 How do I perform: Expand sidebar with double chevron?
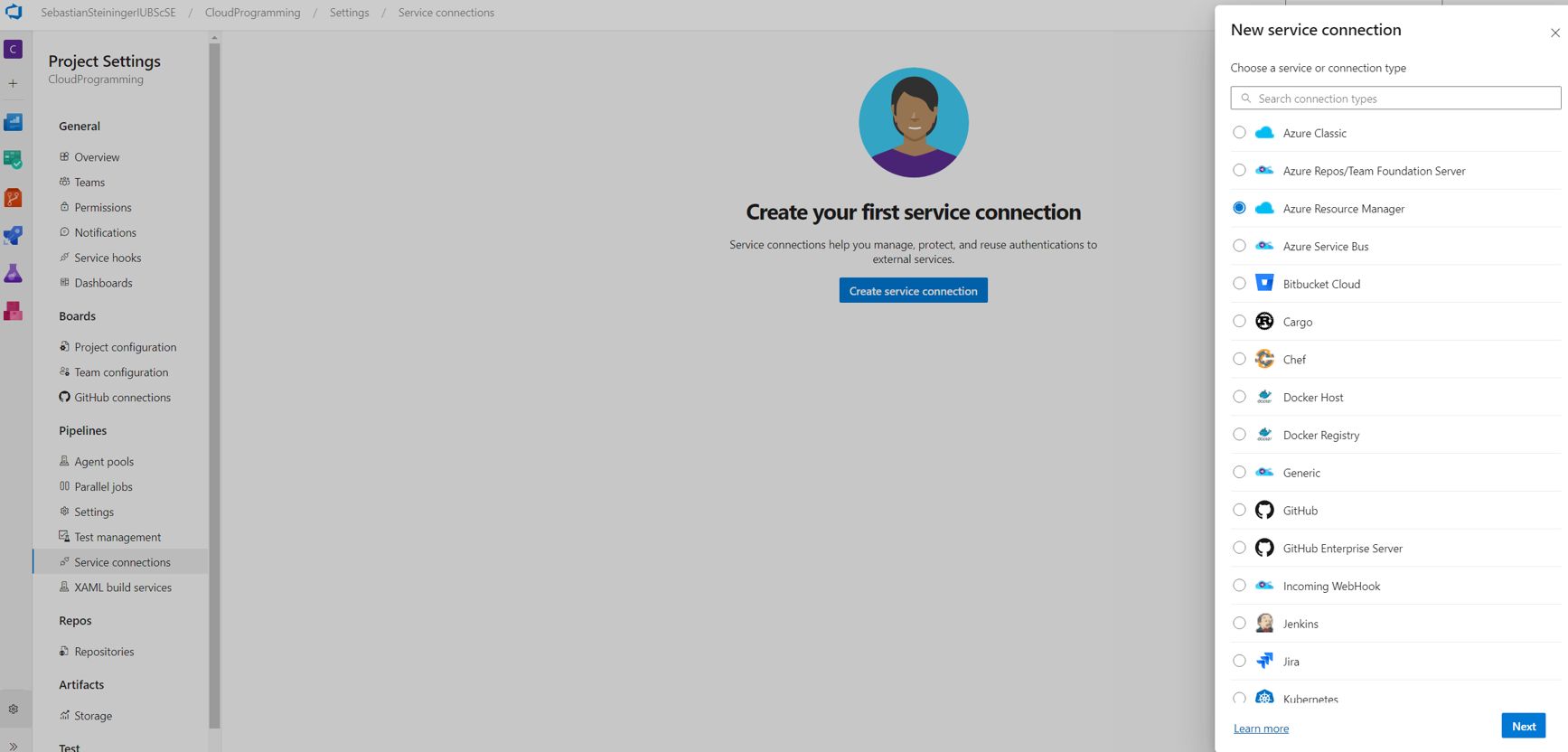click(14, 746)
